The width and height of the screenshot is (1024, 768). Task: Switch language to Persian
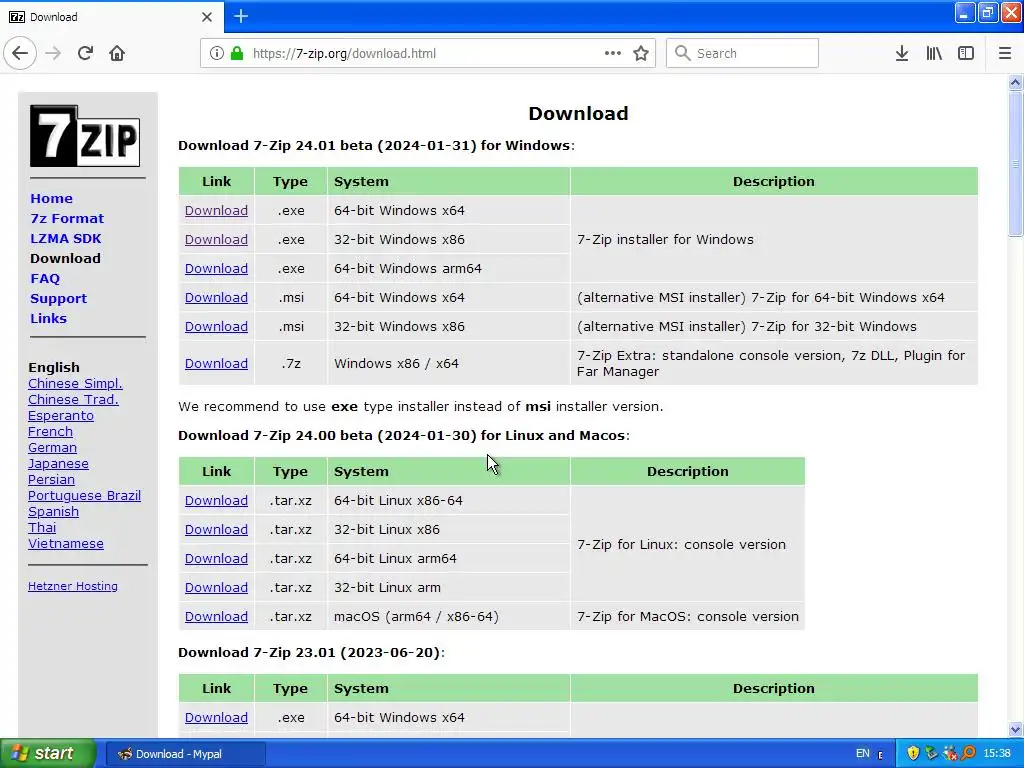pos(51,479)
